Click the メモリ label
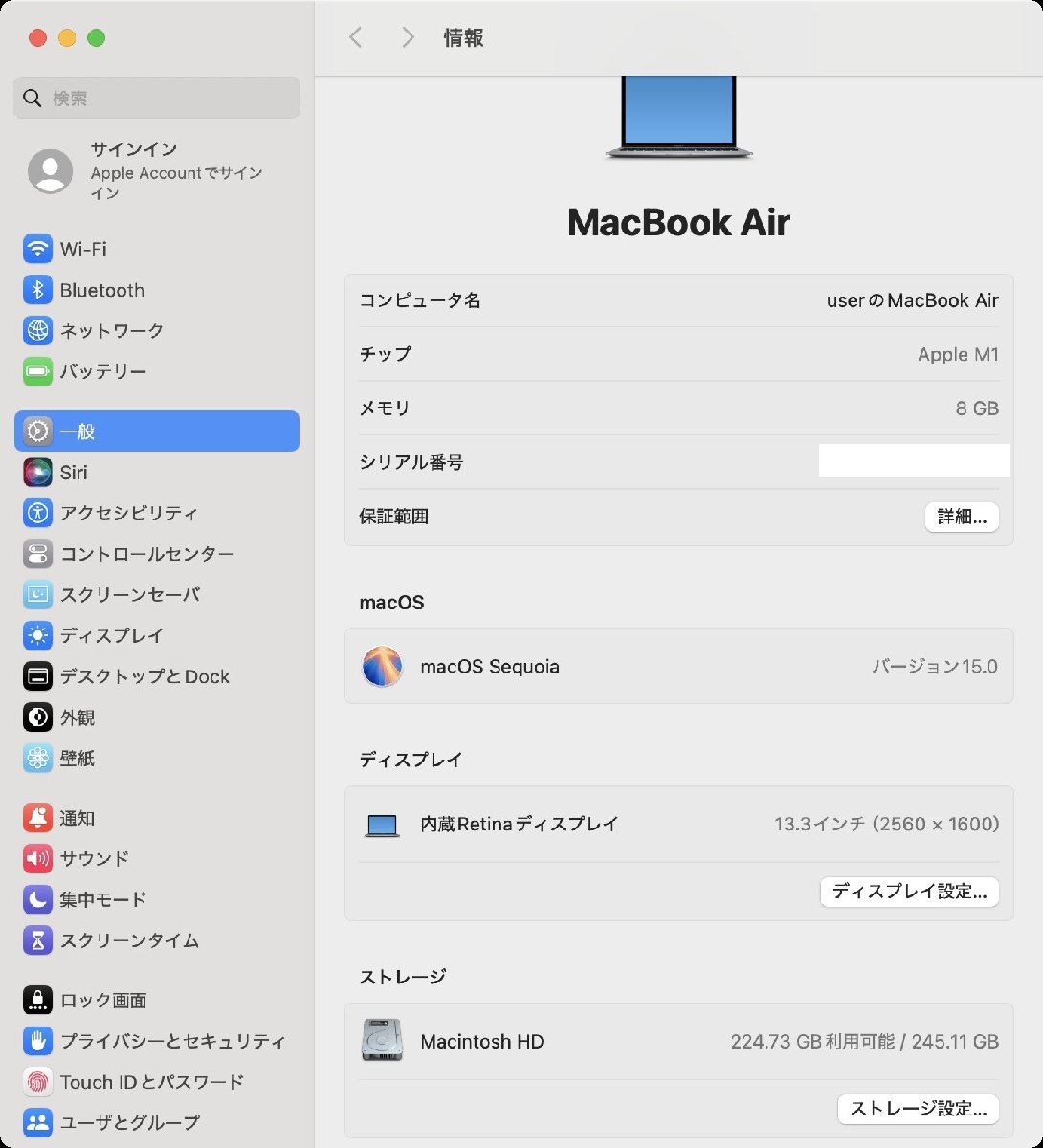1043x1148 pixels. click(385, 408)
